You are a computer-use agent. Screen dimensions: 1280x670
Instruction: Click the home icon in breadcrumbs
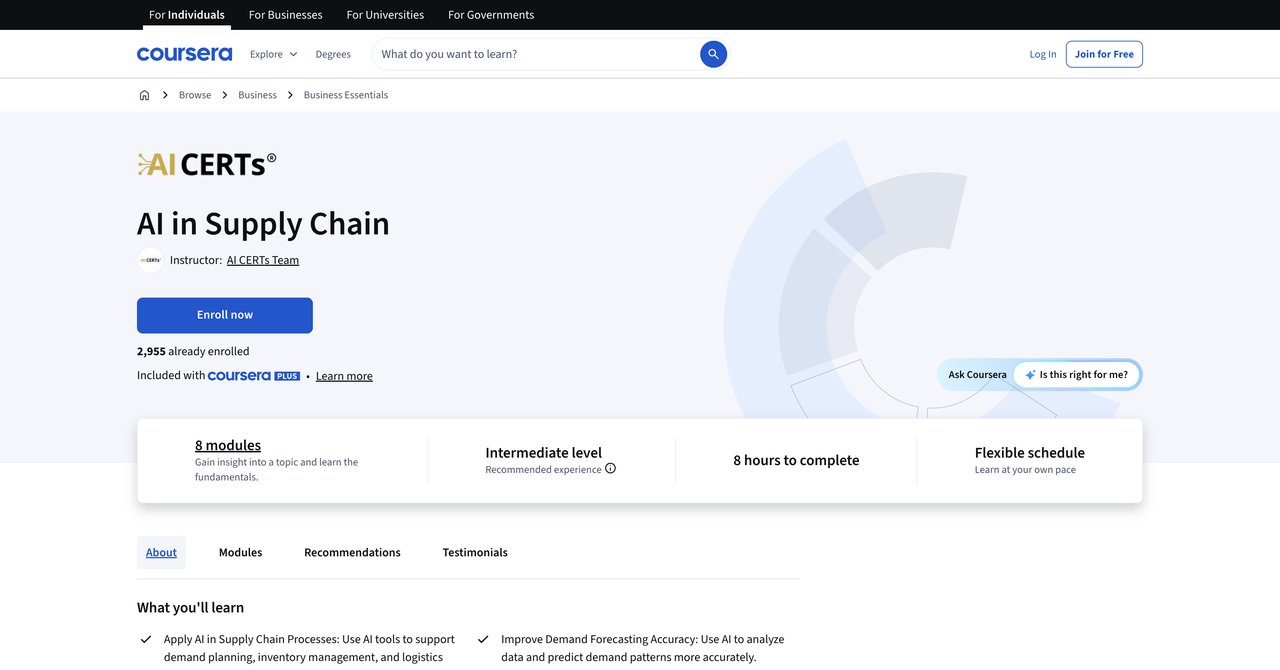[x=144, y=95]
